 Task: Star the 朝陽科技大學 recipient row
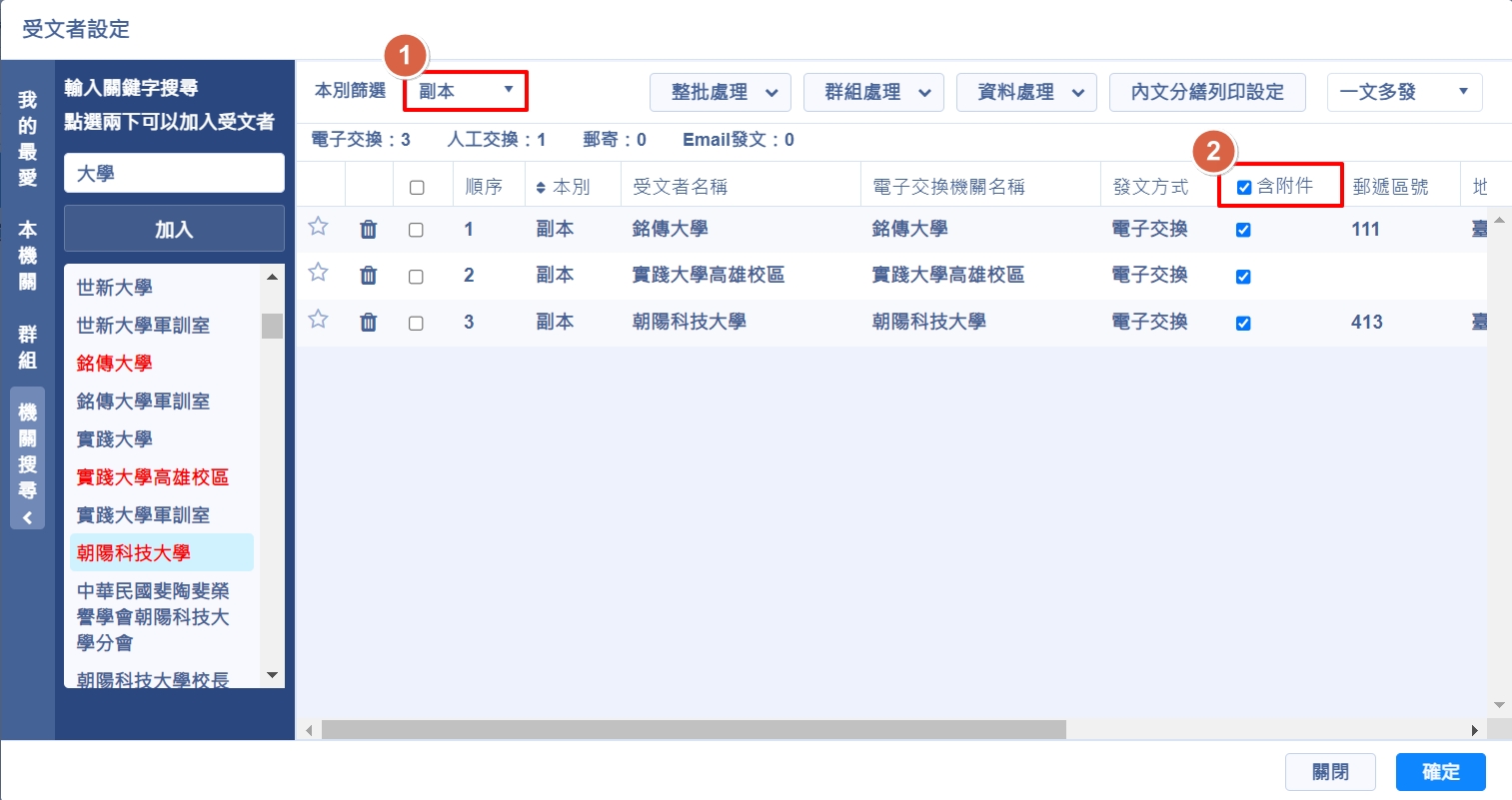(318, 320)
